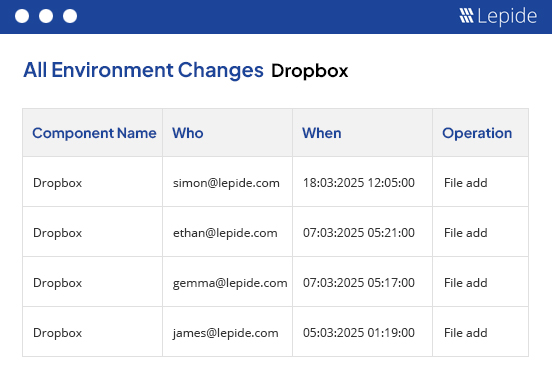552x380 pixels.
Task: Click Dropbox in james's row
Action: 57,333
